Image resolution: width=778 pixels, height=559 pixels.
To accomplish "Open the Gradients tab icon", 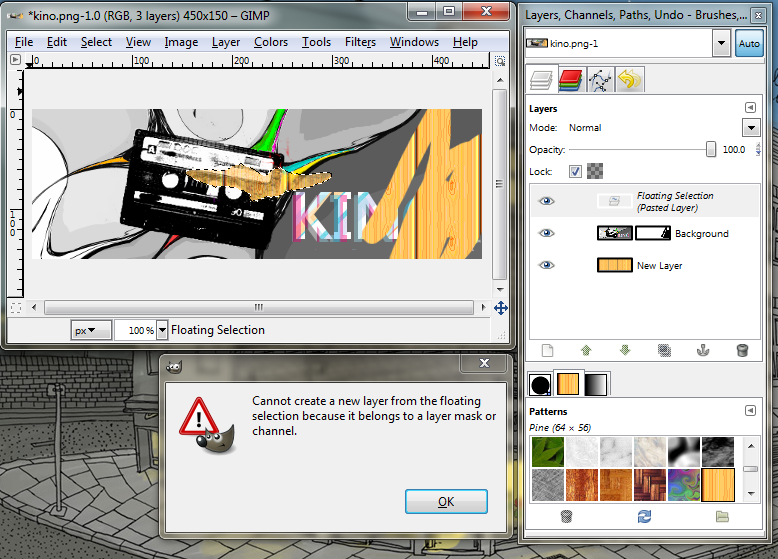I will pos(595,384).
